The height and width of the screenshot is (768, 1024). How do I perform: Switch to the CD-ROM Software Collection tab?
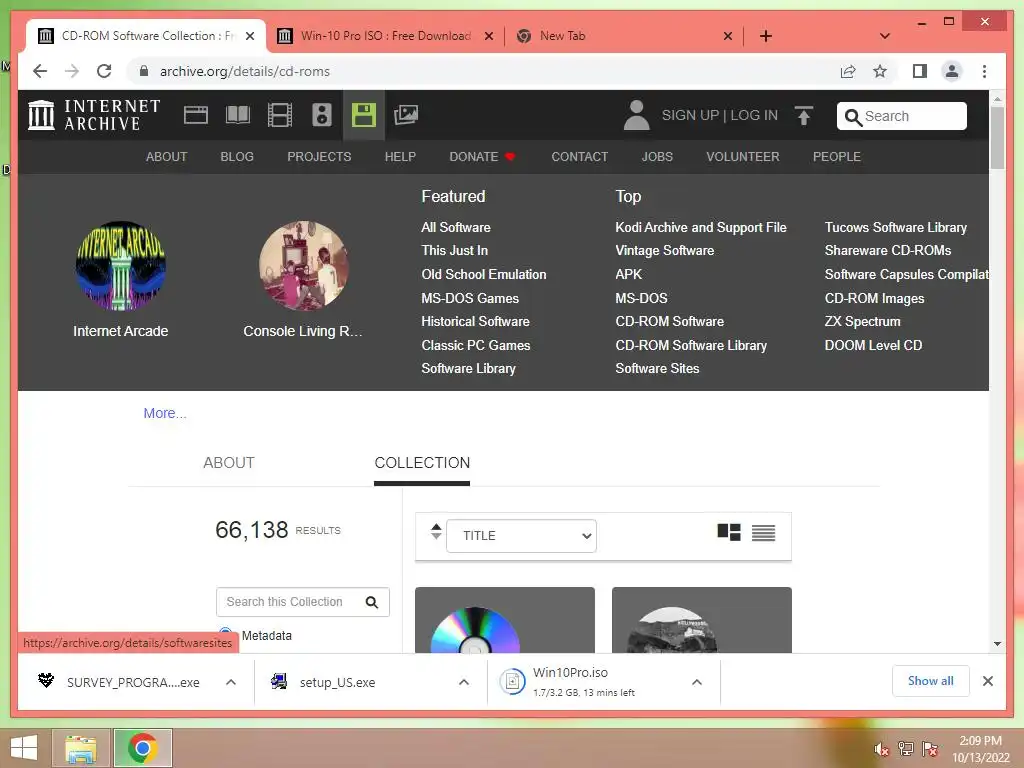click(146, 36)
